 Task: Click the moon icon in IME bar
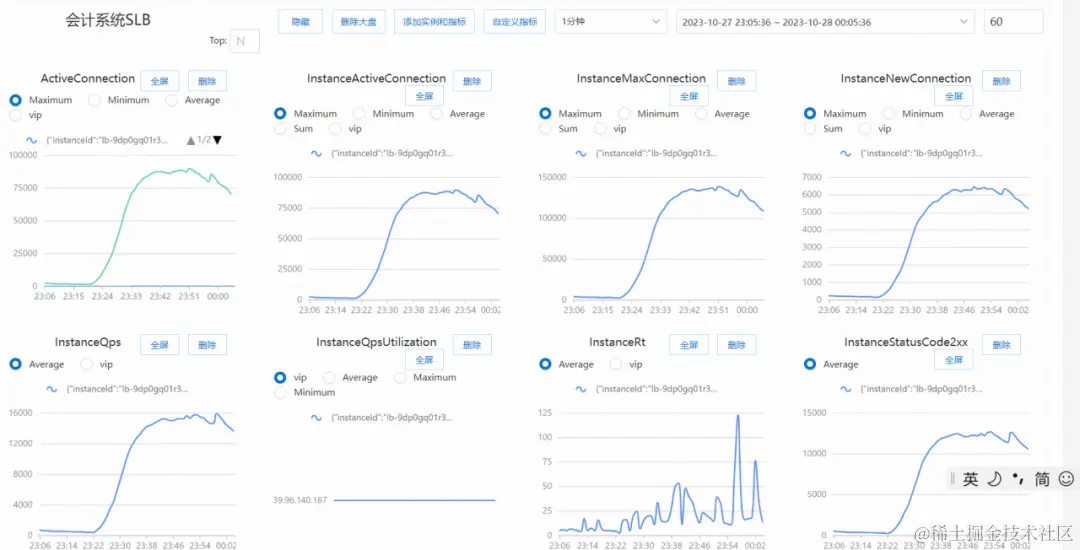(x=994, y=479)
